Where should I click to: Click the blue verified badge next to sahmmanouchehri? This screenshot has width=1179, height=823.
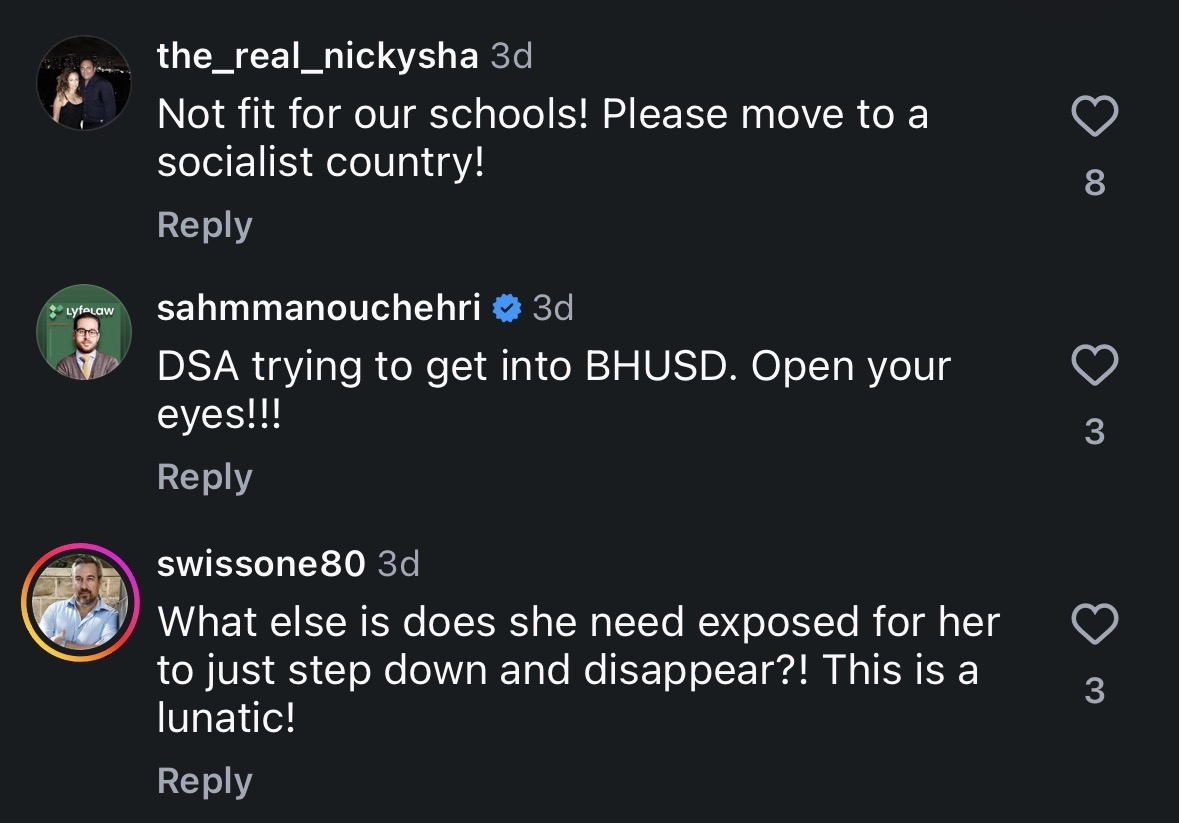tap(507, 308)
